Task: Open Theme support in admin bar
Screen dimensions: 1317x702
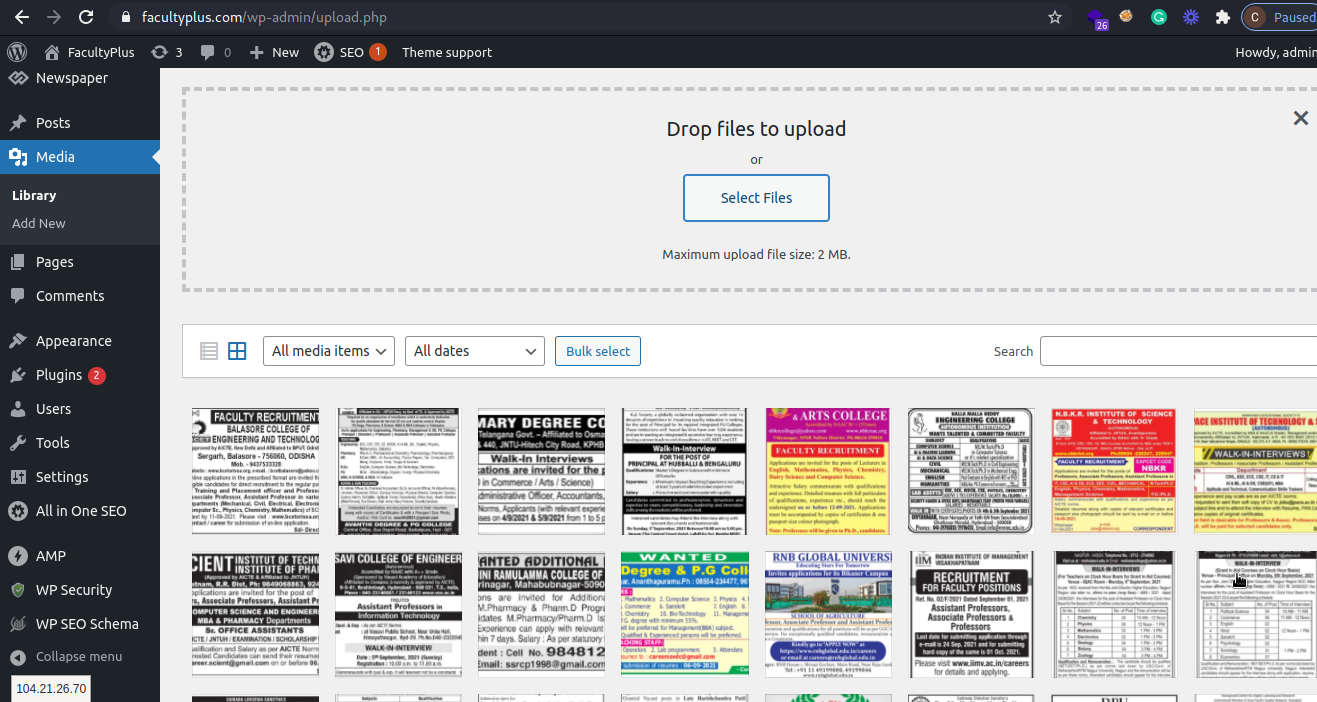Action: [447, 52]
